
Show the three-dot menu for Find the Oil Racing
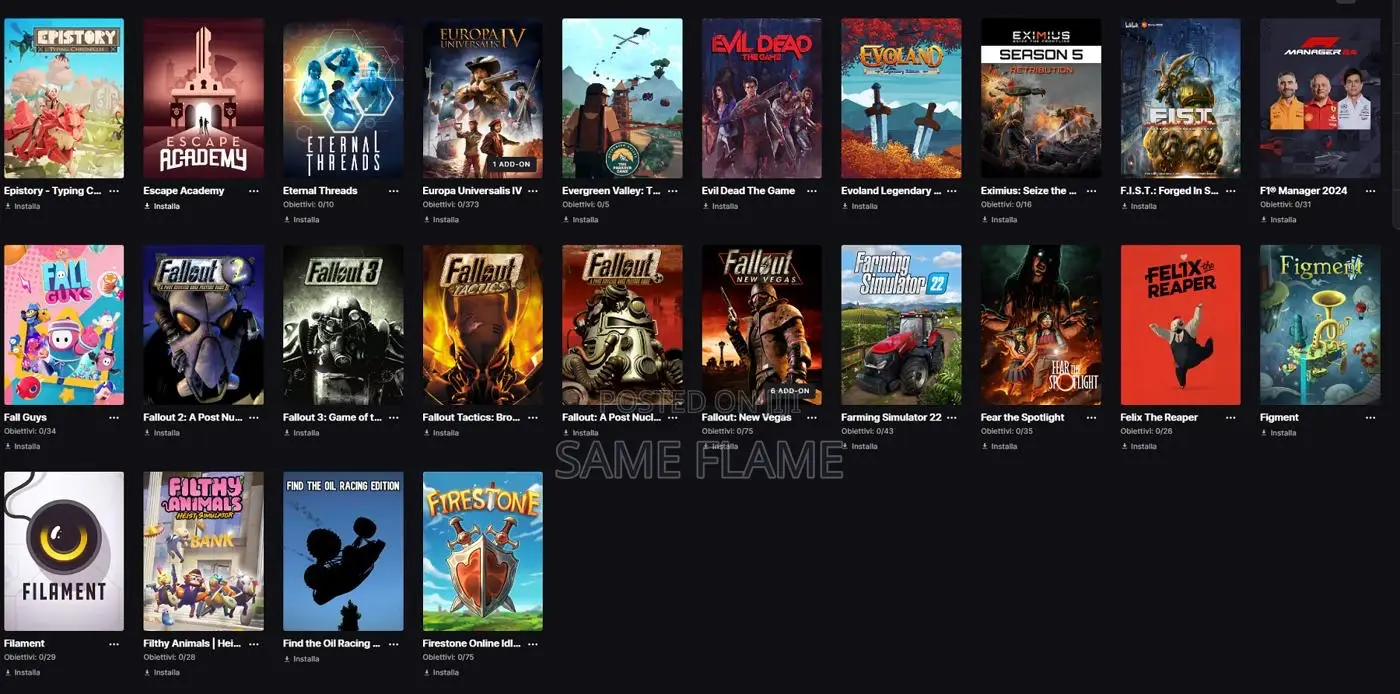393,644
